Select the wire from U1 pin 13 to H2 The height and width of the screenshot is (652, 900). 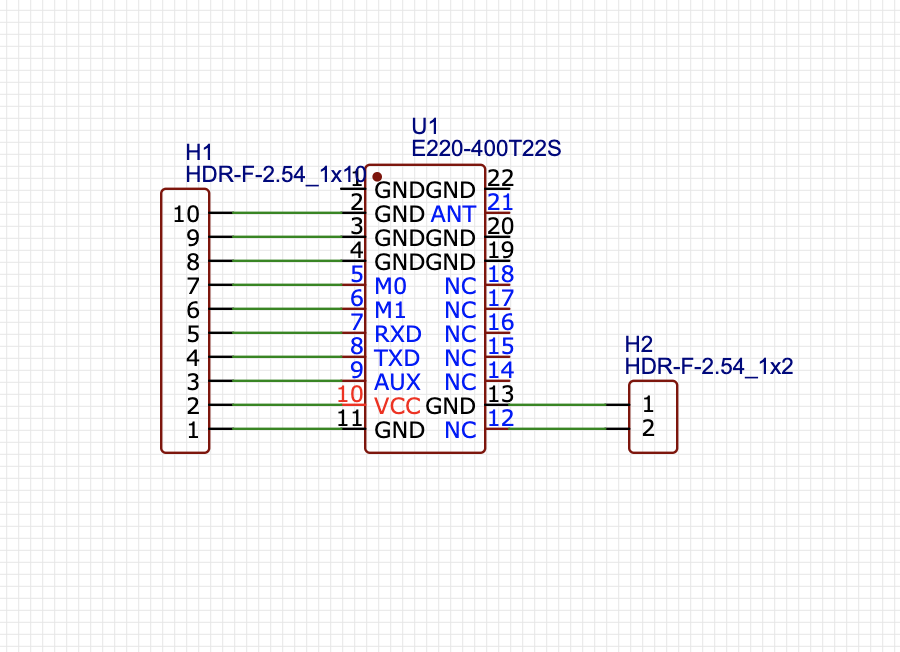pyautogui.click(x=557, y=405)
